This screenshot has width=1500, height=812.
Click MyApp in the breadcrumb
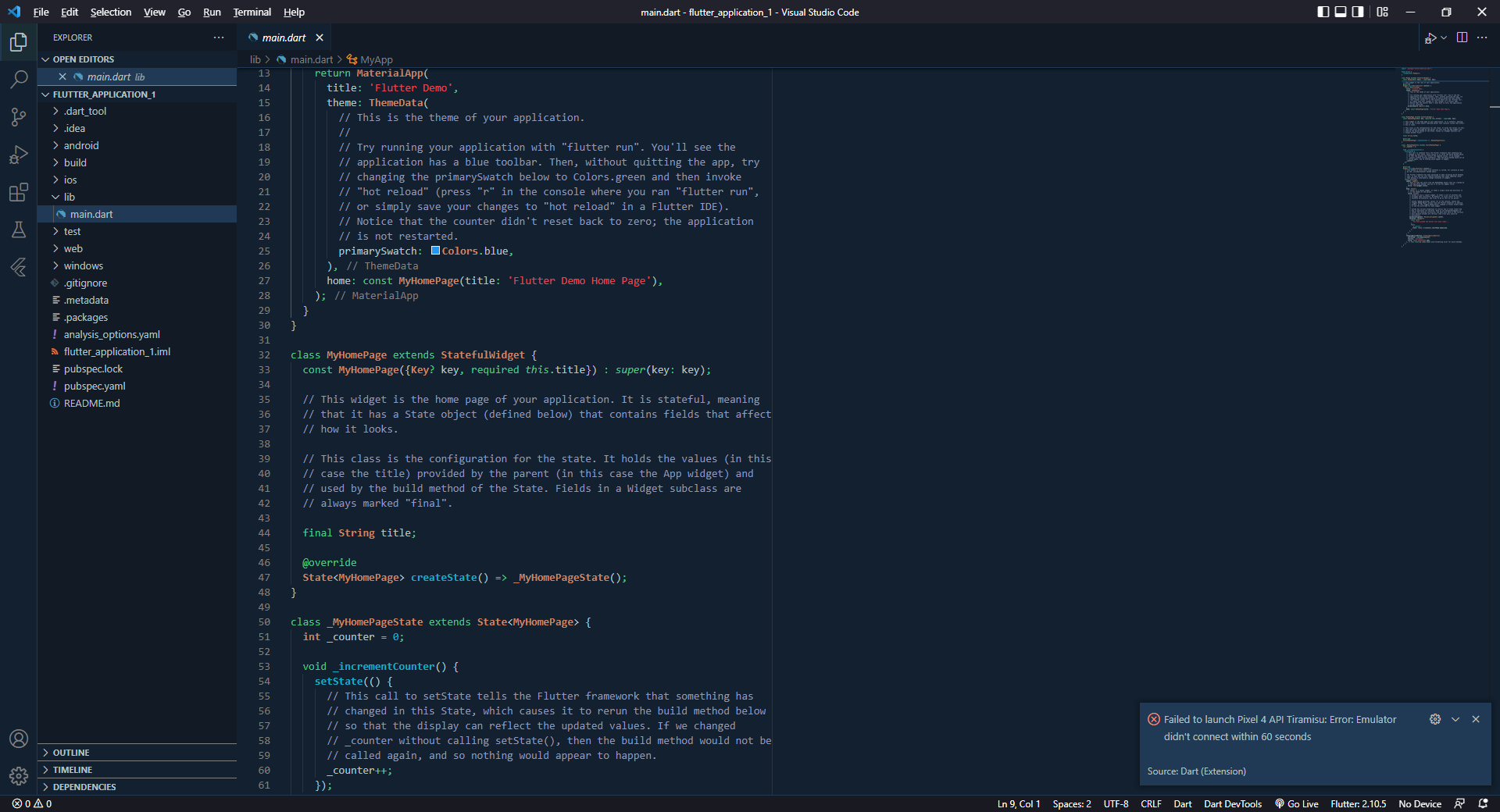[x=370, y=59]
